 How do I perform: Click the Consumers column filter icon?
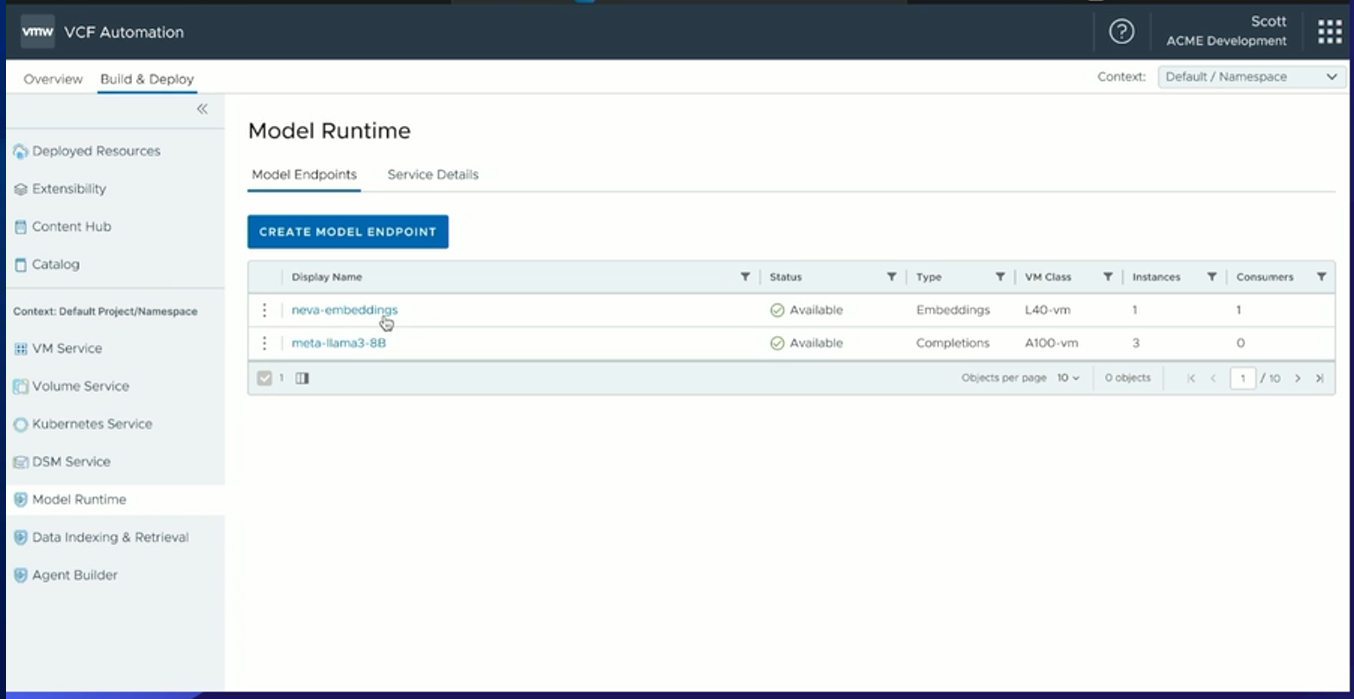[x=1321, y=277]
